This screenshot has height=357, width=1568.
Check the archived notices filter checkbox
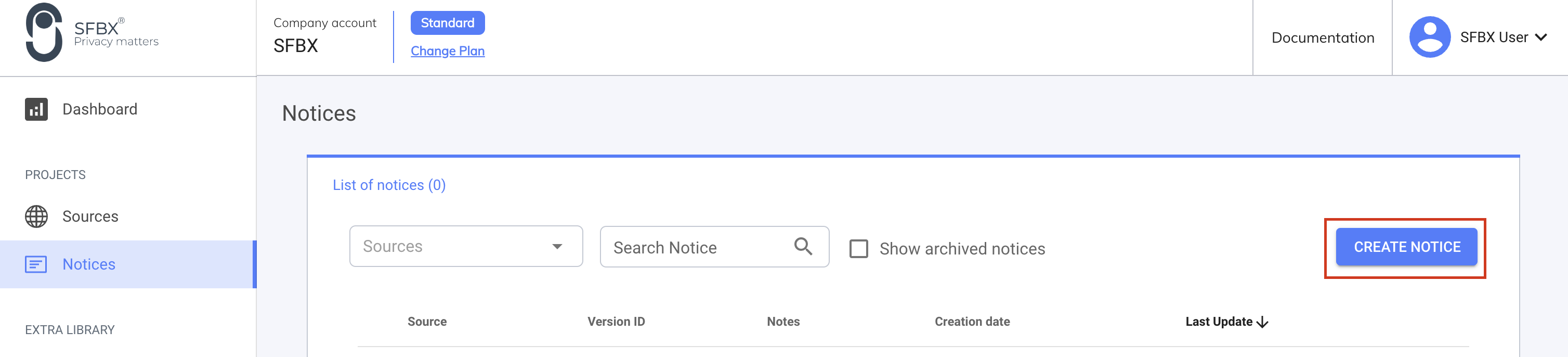(859, 249)
